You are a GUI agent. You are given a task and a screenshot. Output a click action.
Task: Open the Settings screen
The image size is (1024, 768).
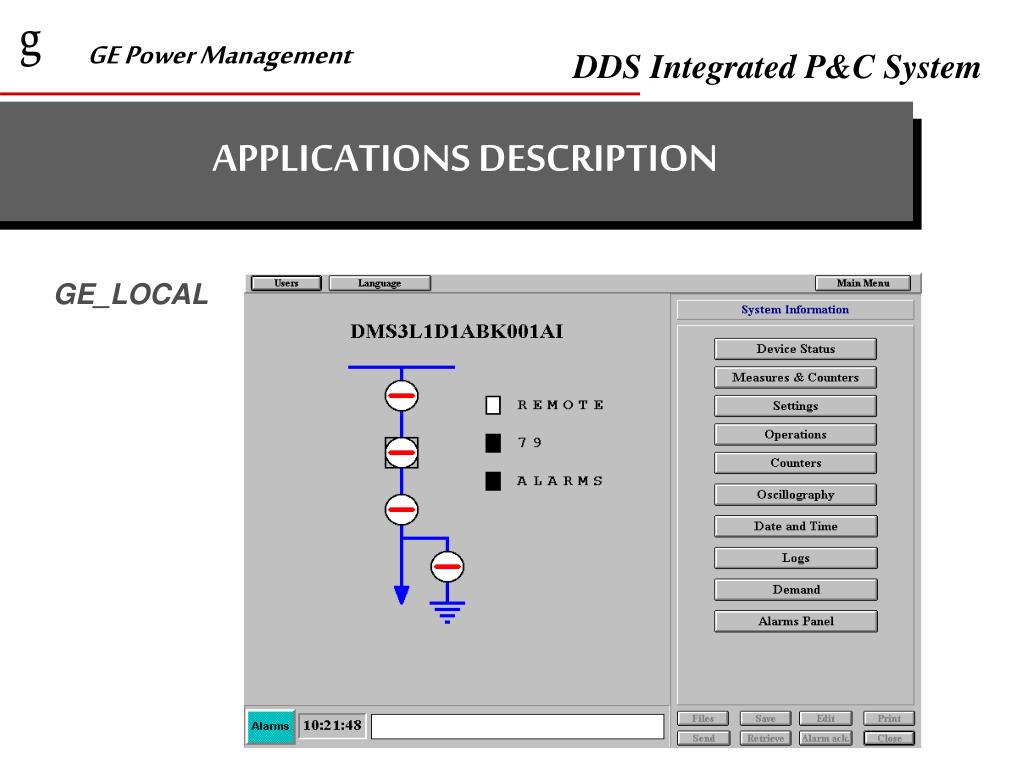[795, 406]
